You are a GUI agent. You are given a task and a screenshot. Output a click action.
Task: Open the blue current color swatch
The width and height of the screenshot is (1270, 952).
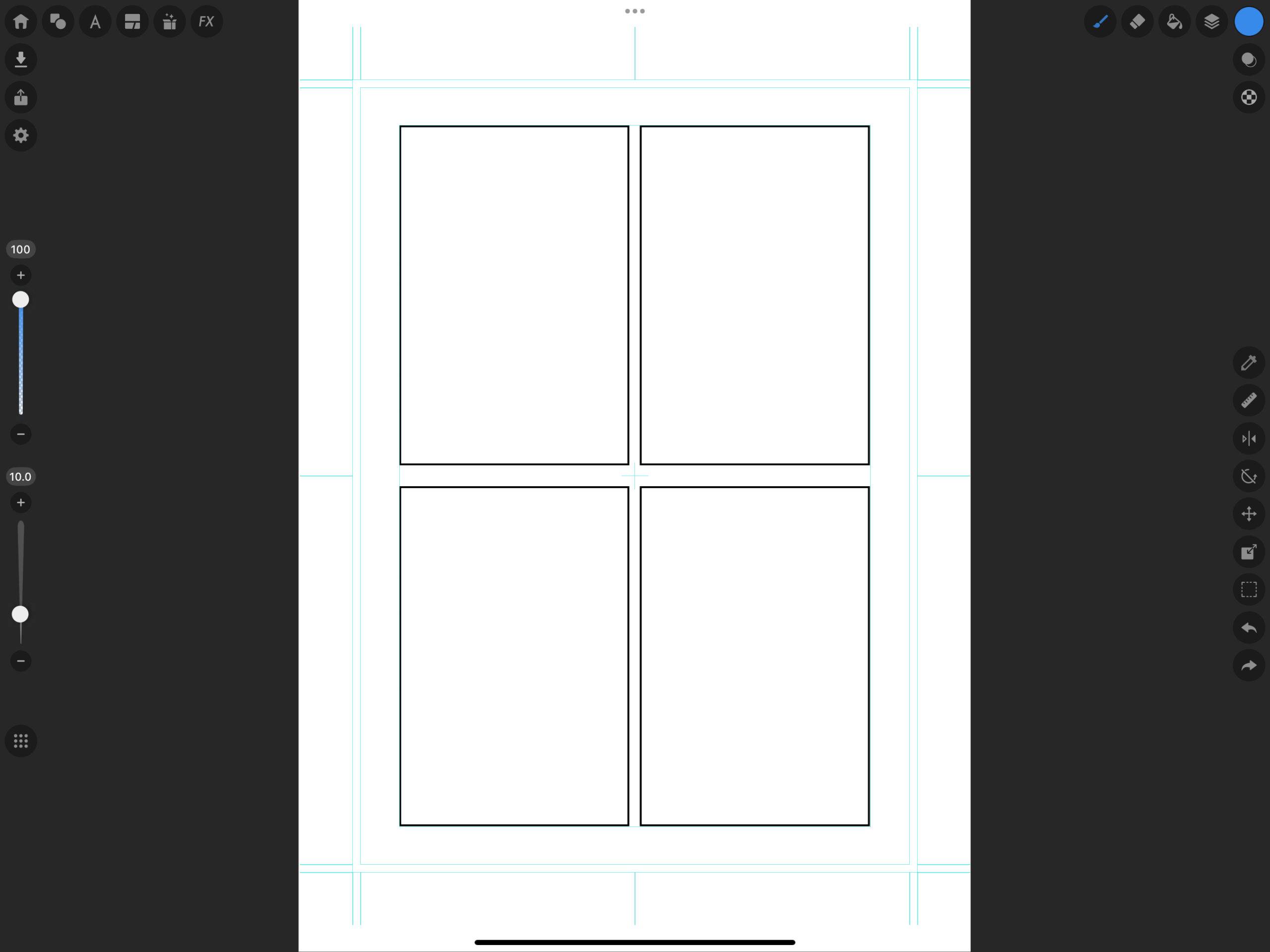click(x=1249, y=22)
